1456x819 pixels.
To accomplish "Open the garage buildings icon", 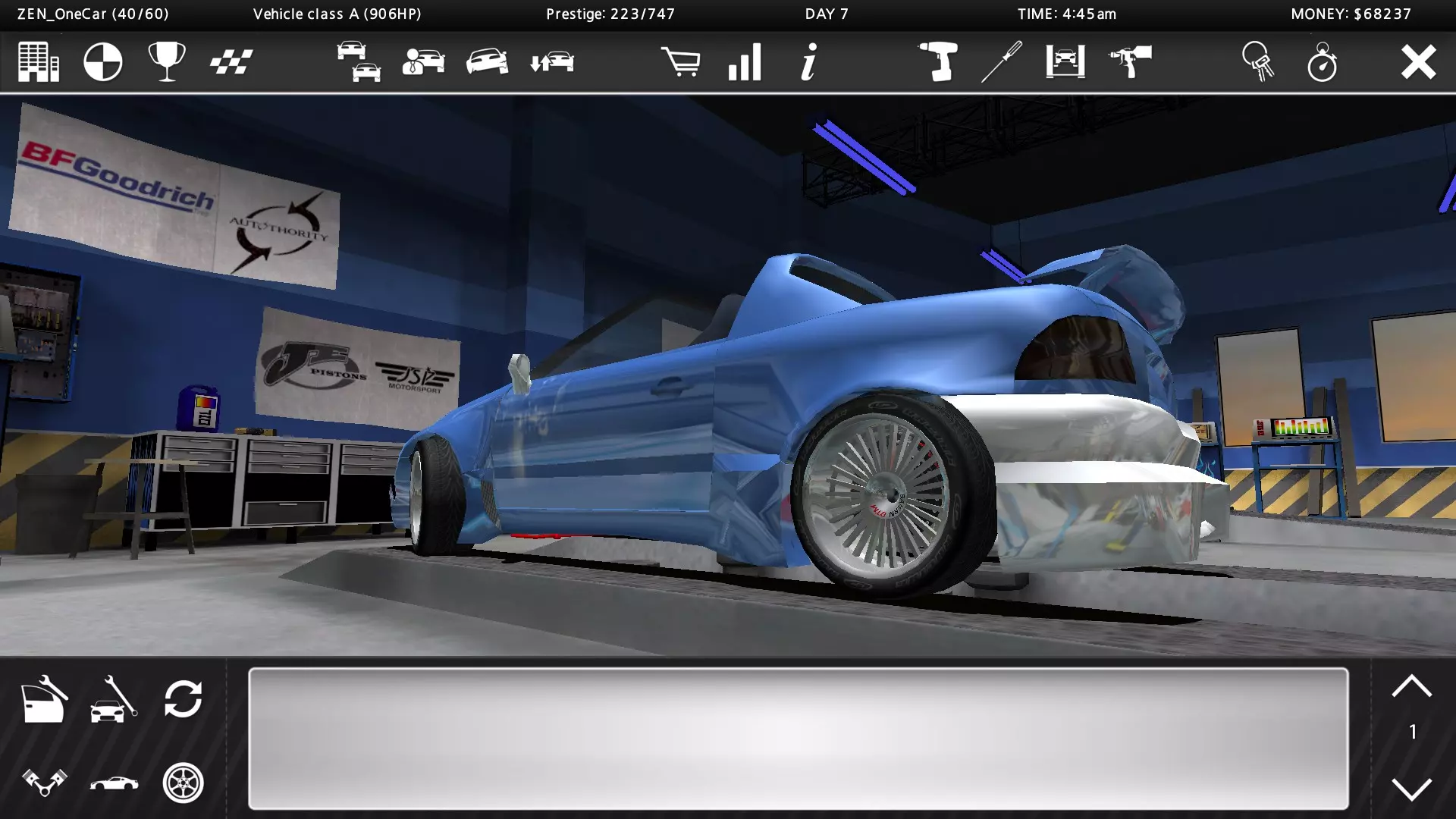I will (x=39, y=61).
